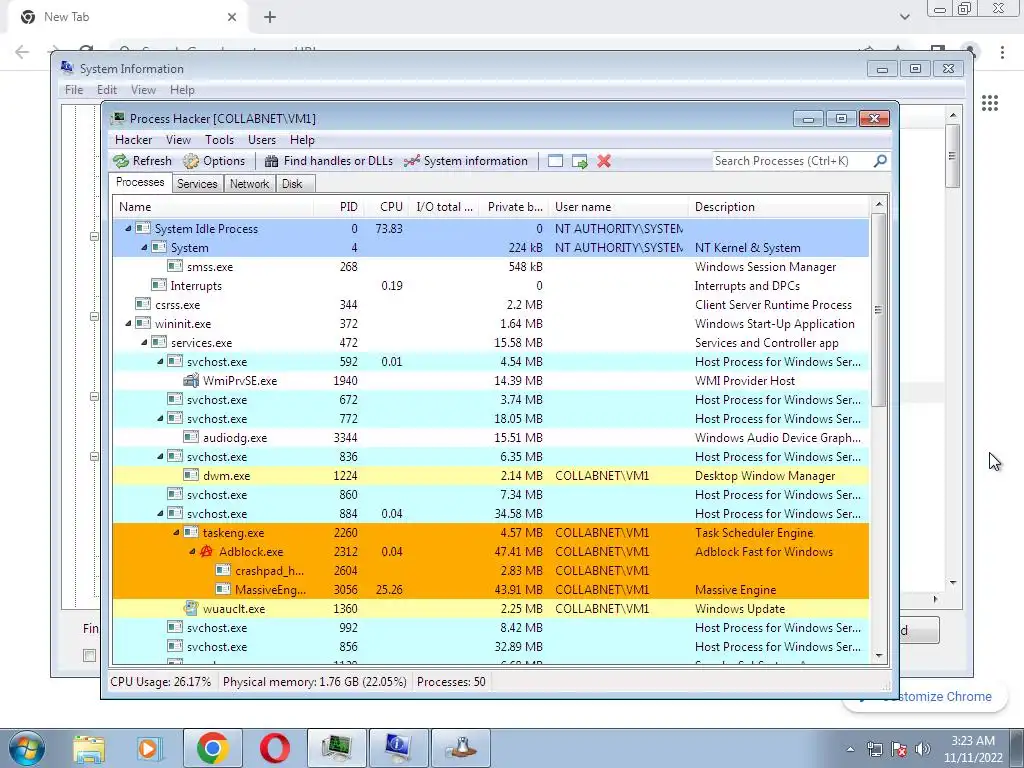Viewport: 1024px width, 768px height.
Task: Open the Tools menu
Action: (219, 140)
